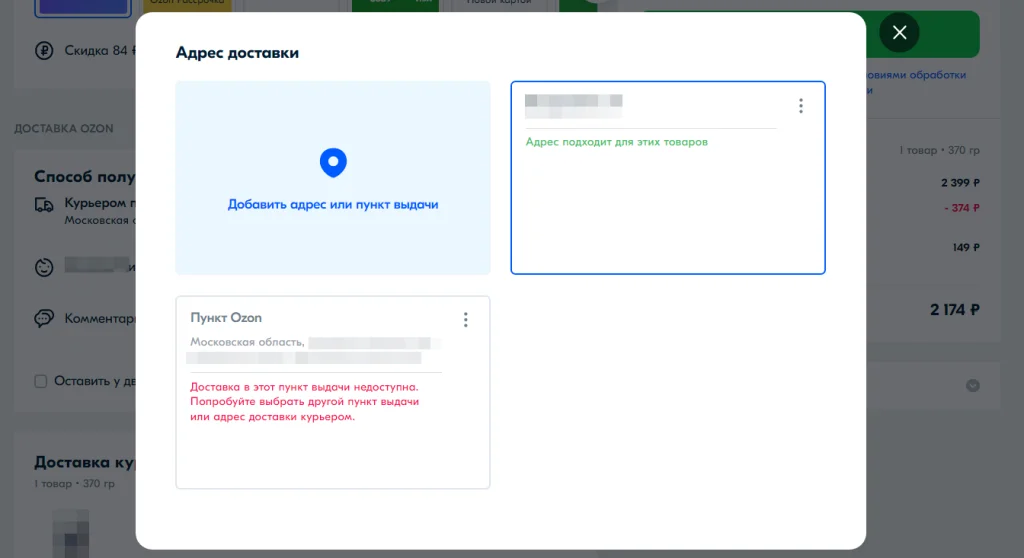Click the ruble icon next to Скидка
Image resolution: width=1024 pixels, height=558 pixels.
[x=43, y=50]
